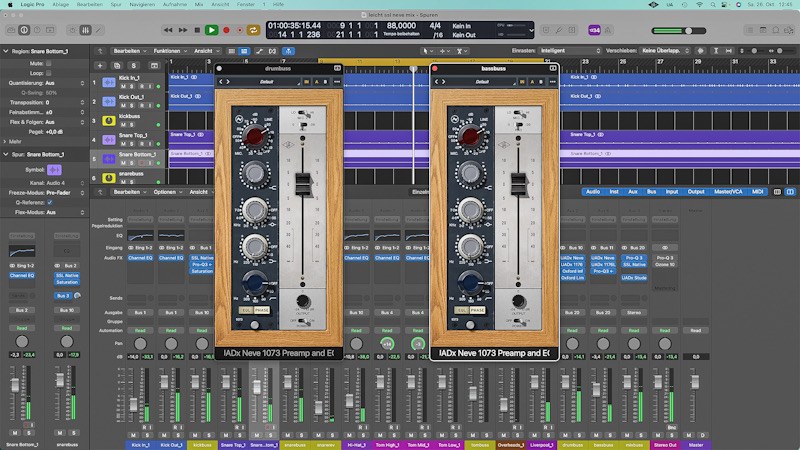Open the Mix menu in menu bar
This screenshot has height=450, width=800.
tap(199, 5)
